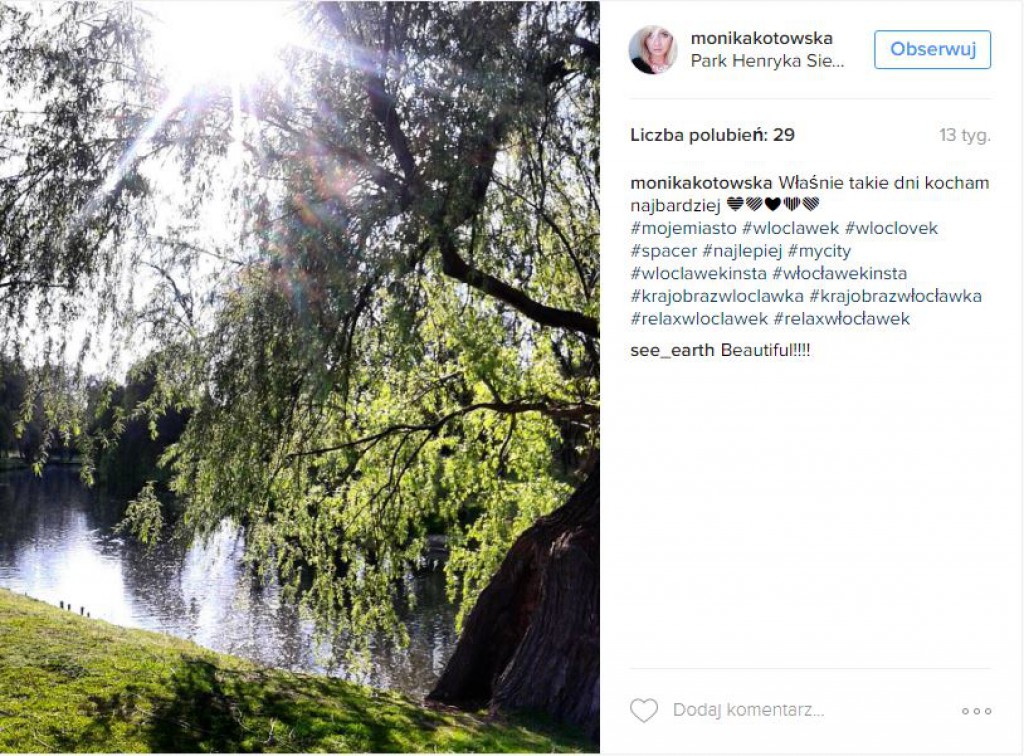Open the #najlepiej hashtag
The height and width of the screenshot is (756, 1024).
coord(742,251)
